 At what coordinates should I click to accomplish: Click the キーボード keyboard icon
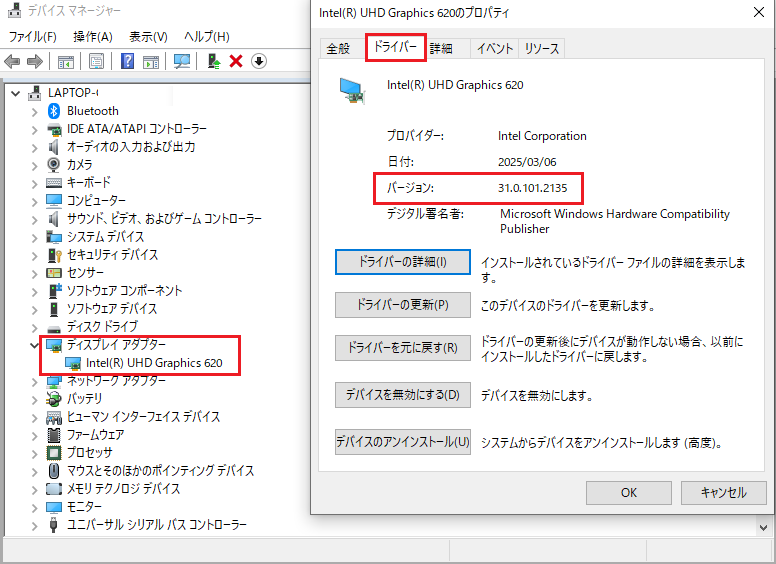click(x=53, y=183)
